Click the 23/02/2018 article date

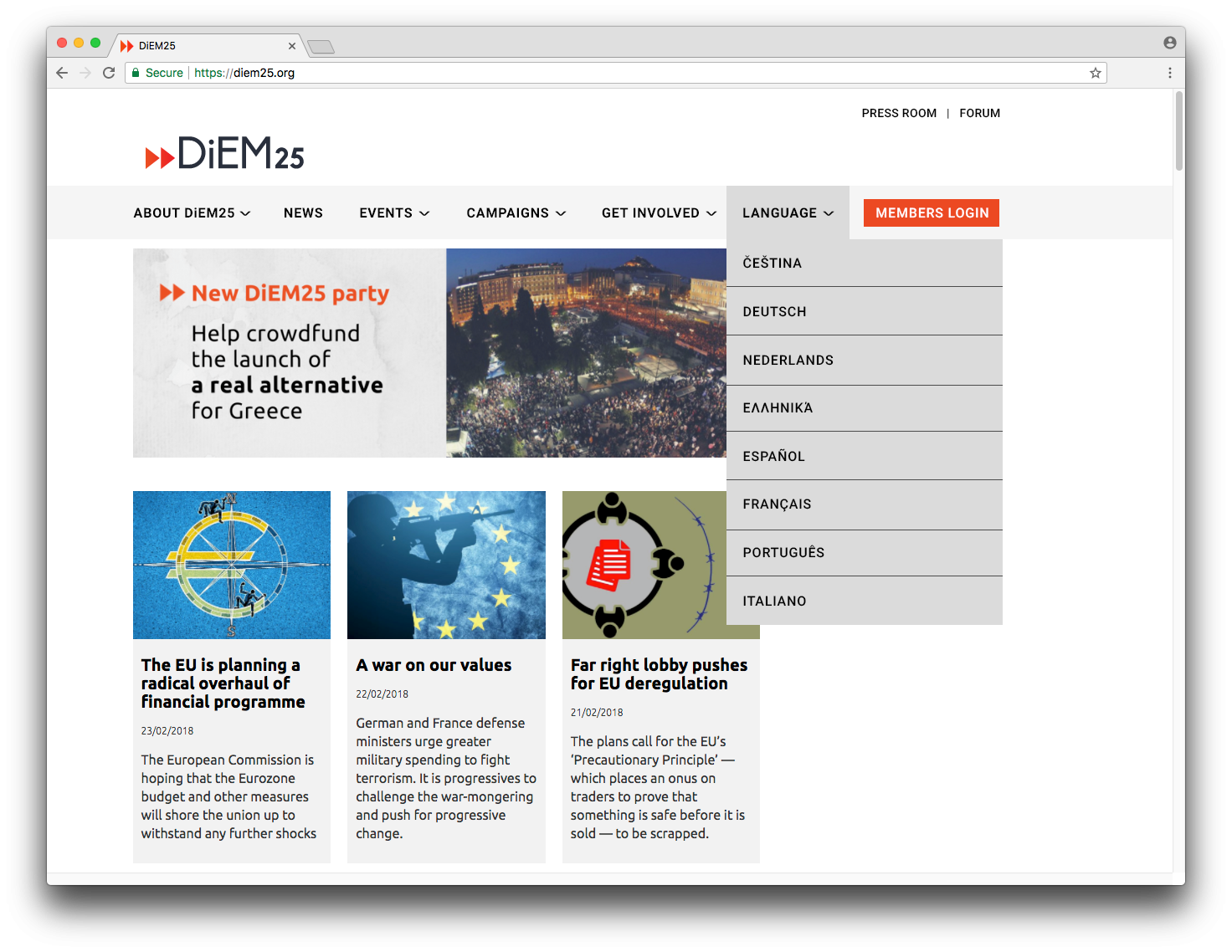[167, 731]
